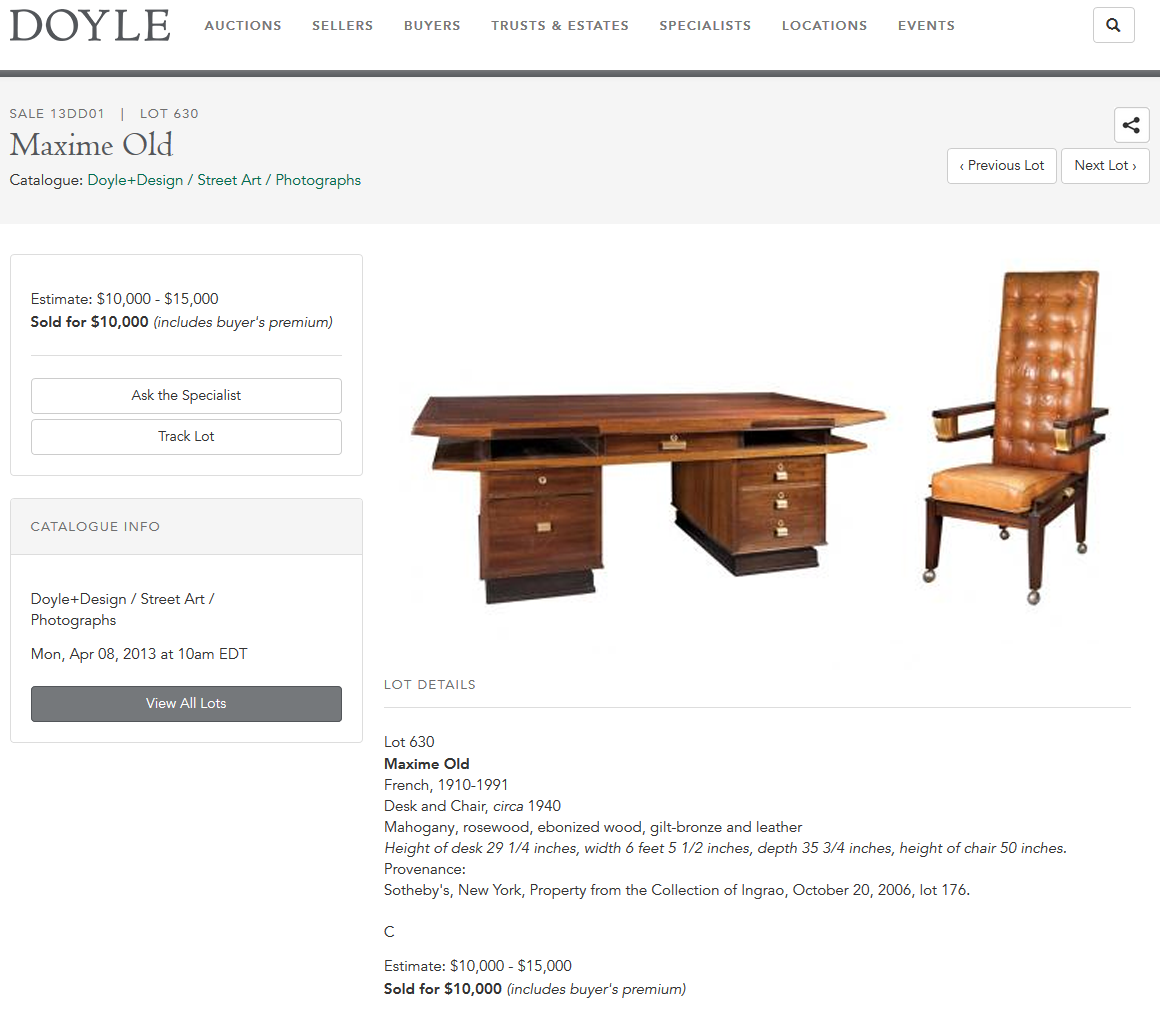The height and width of the screenshot is (1014, 1160).
Task: Click the search magnifier icon
Action: tap(1113, 25)
